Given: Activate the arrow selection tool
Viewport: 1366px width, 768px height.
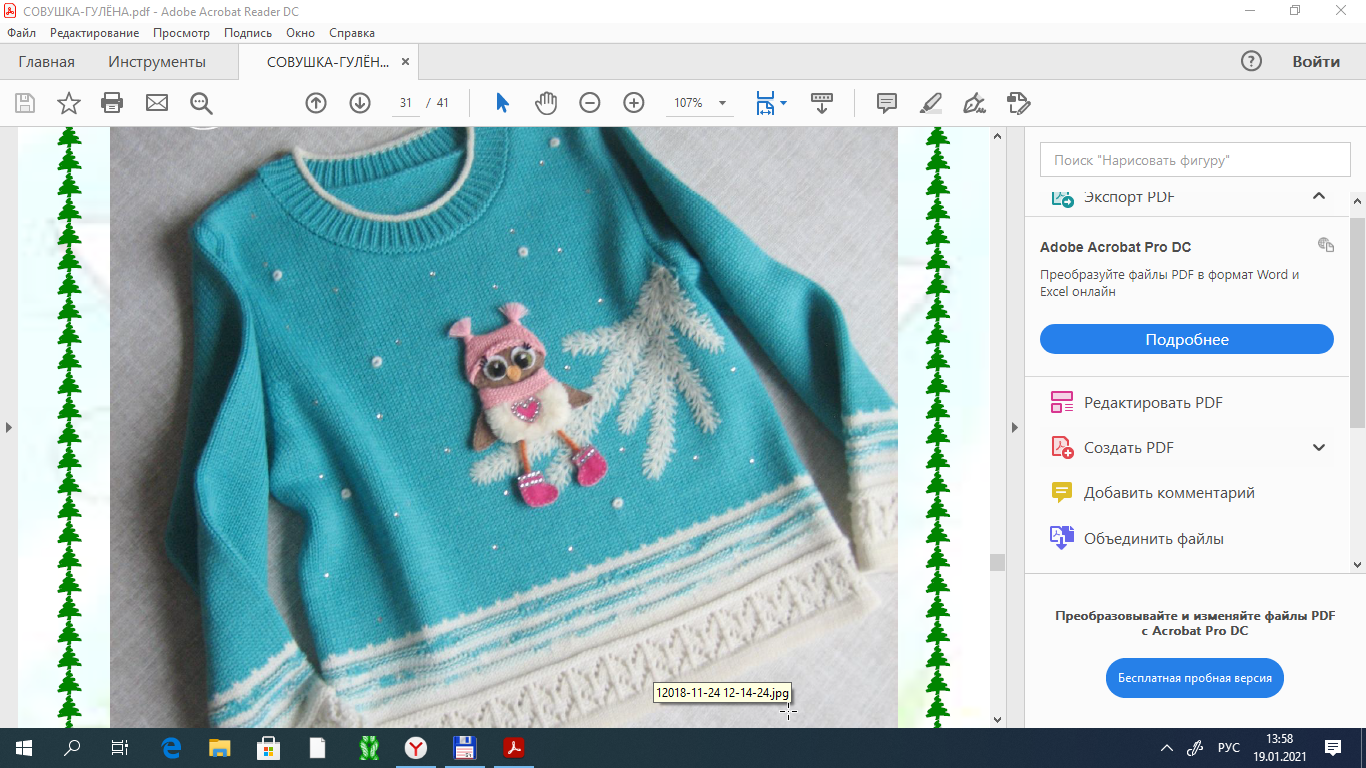Looking at the screenshot, I should pyautogui.click(x=502, y=103).
